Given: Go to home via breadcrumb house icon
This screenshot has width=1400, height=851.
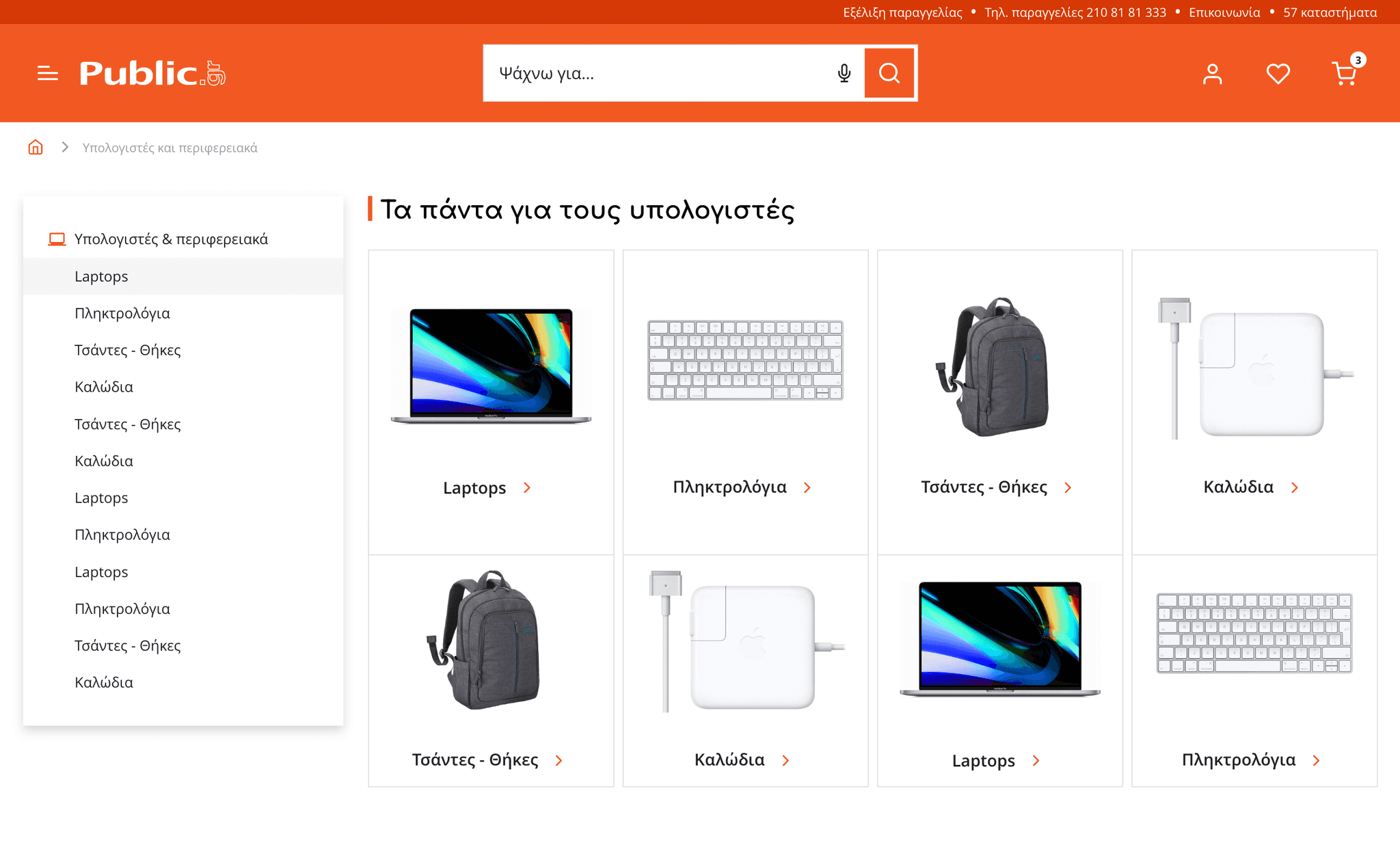Looking at the screenshot, I should (36, 147).
